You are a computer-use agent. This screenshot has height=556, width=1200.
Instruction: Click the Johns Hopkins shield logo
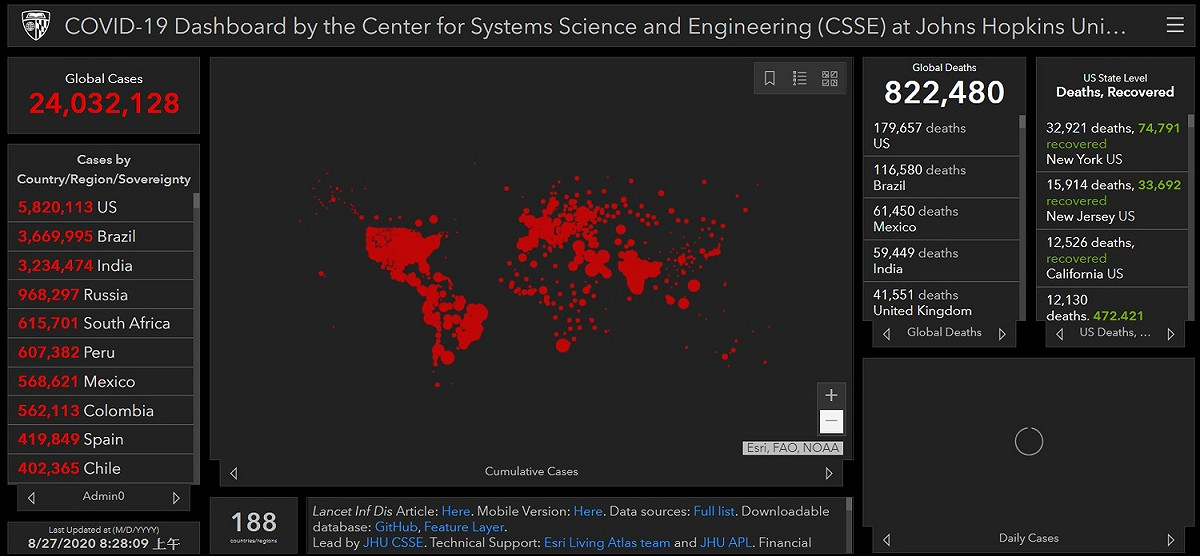[x=37, y=25]
